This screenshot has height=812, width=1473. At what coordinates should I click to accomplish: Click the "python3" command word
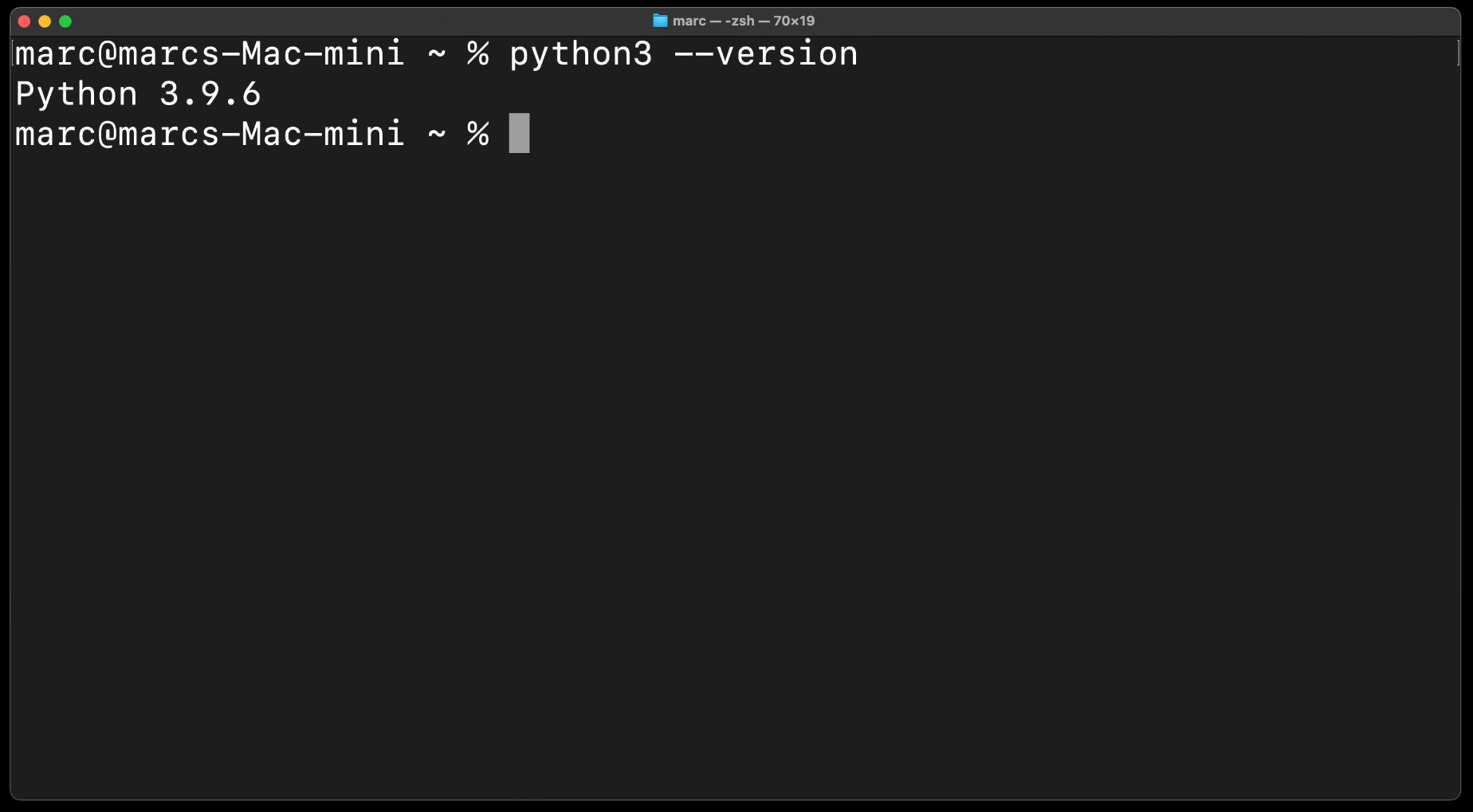pos(580,54)
